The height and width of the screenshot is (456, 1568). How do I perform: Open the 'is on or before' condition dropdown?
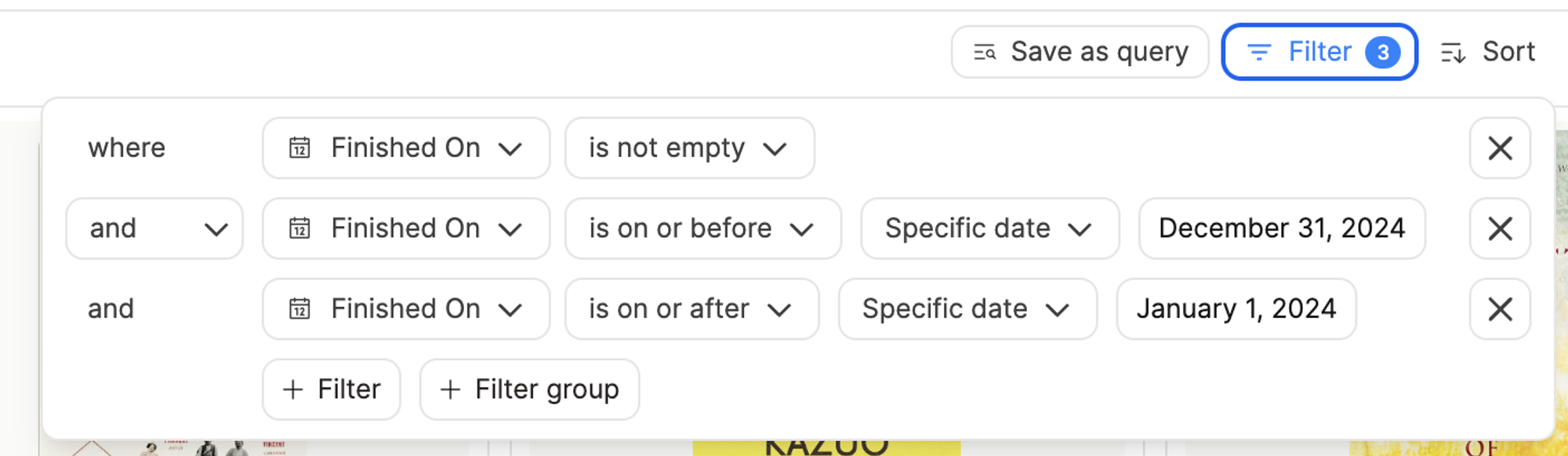[703, 228]
